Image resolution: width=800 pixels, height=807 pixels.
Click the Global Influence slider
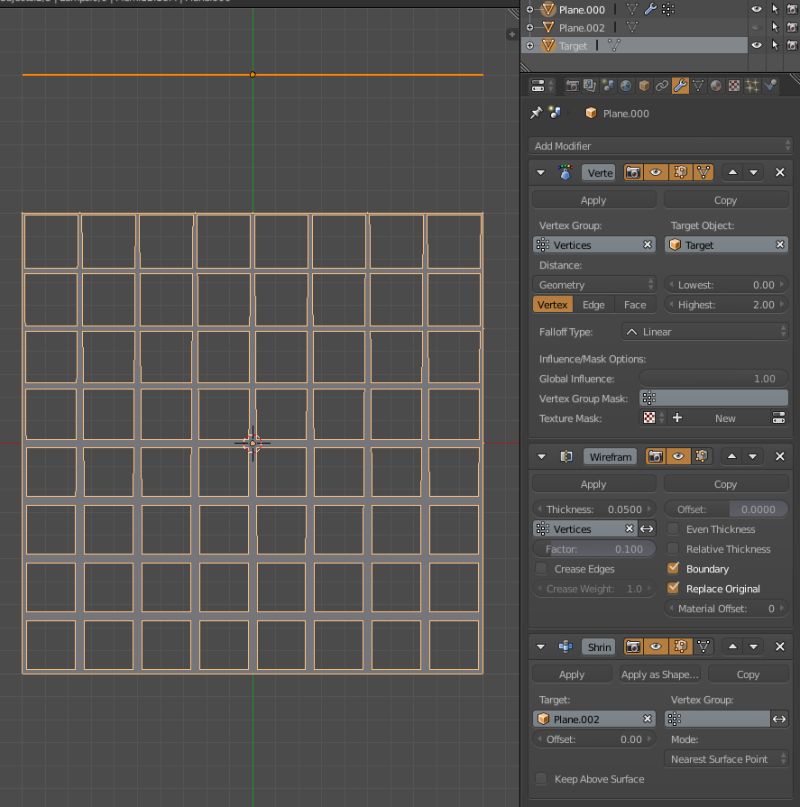[714, 379]
